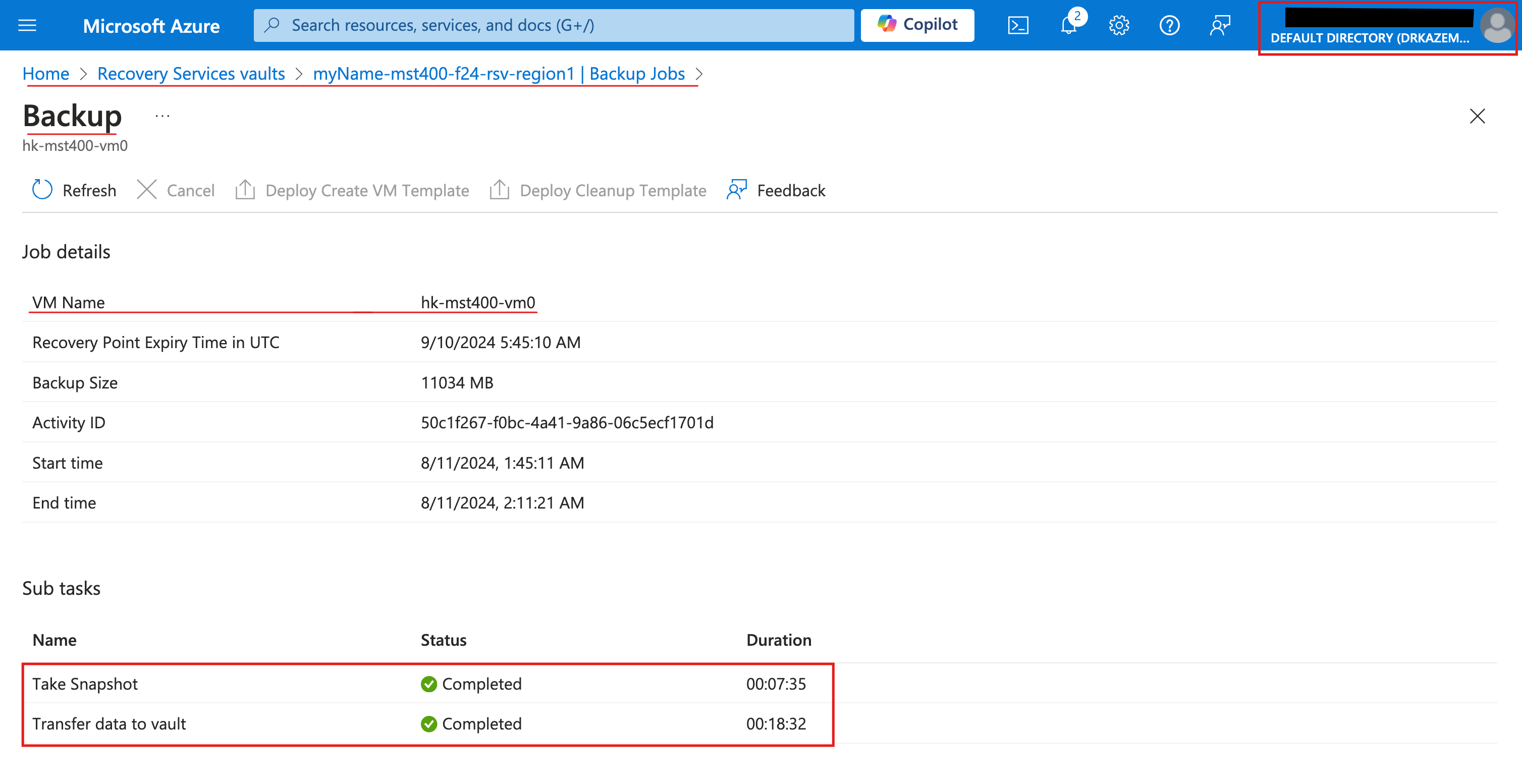Screen dimensions: 1522x784
Task: Open Feedback in the command bar
Action: (x=776, y=190)
